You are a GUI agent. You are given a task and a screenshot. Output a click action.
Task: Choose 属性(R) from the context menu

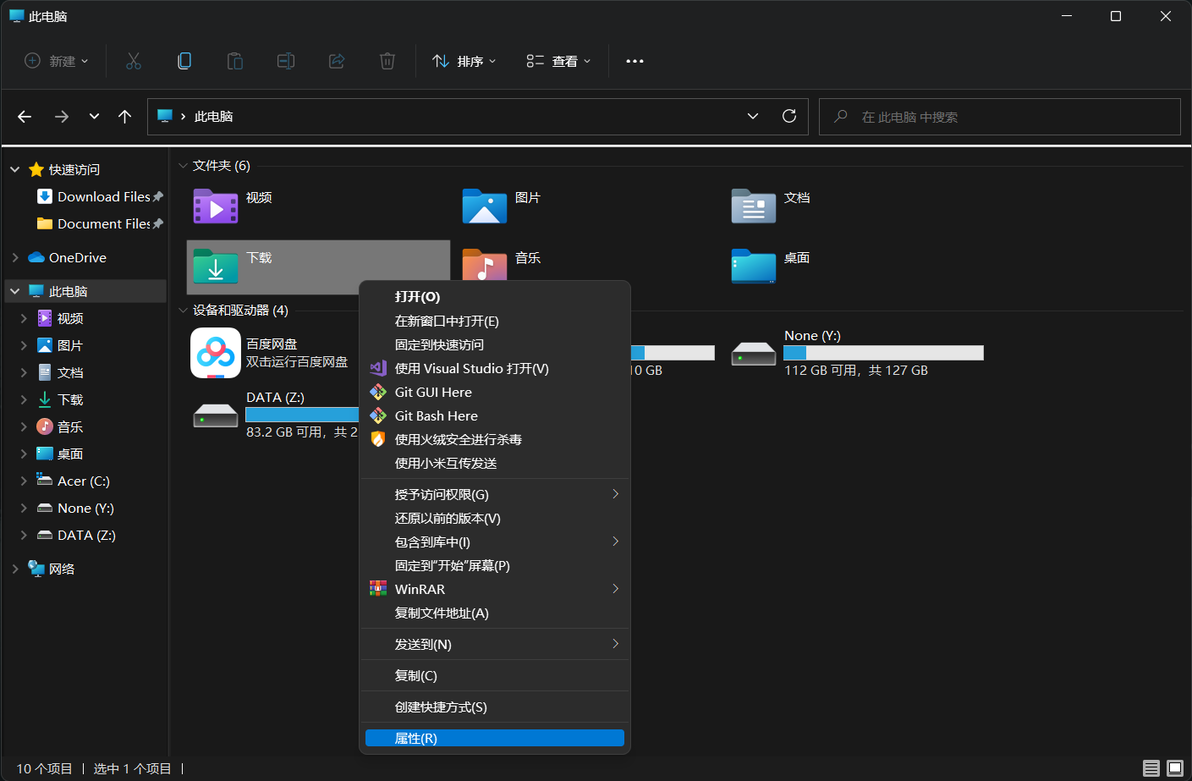[494, 738]
